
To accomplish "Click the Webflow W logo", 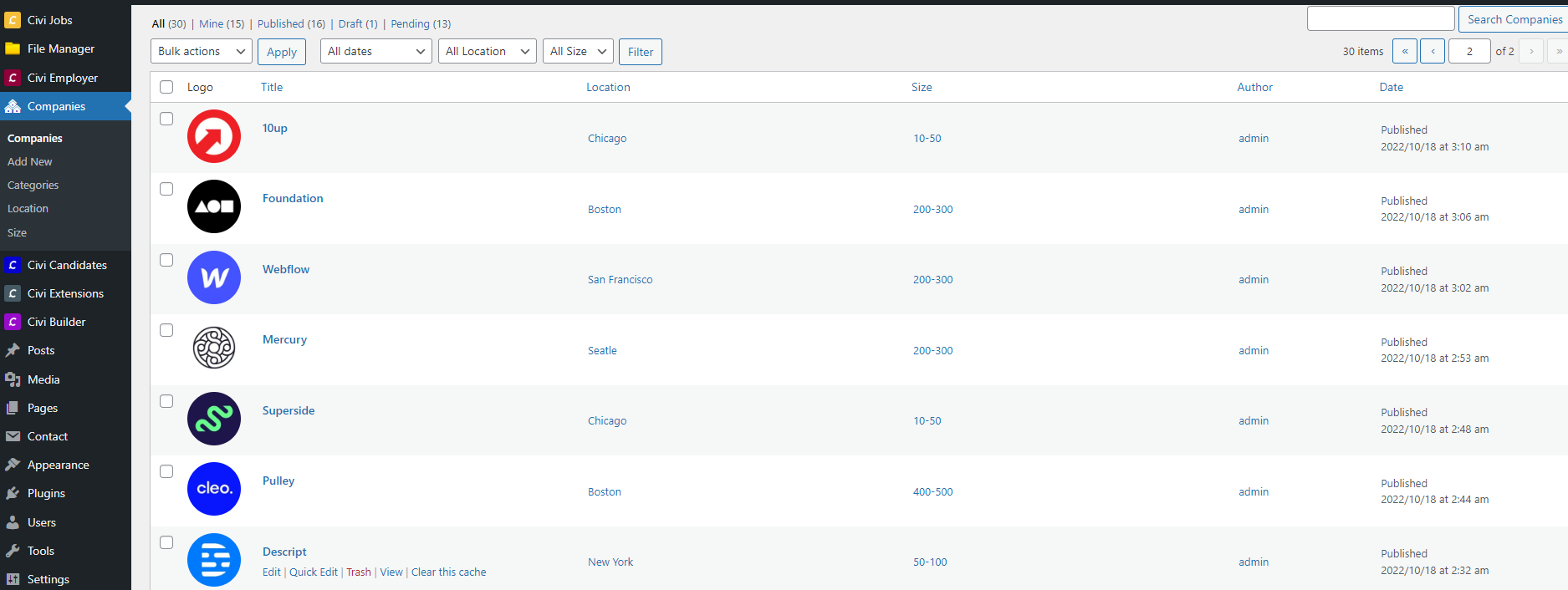I will [214, 277].
